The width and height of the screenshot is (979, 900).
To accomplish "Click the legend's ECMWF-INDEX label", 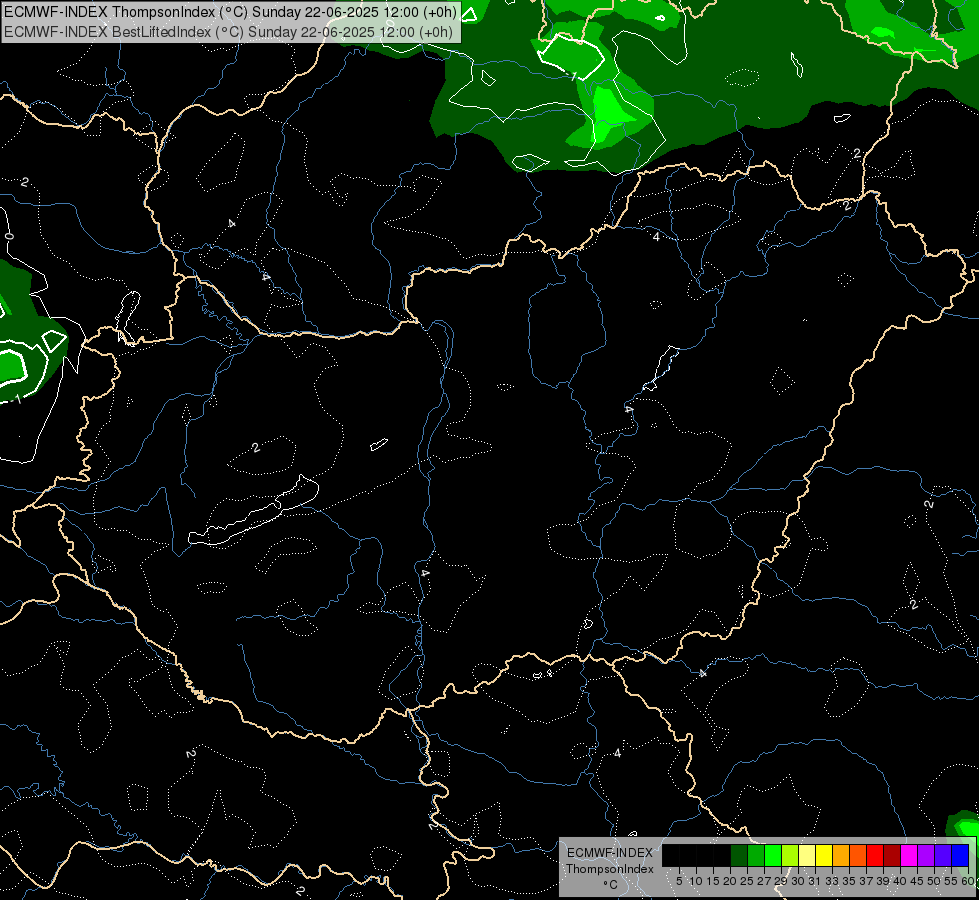I will (x=610, y=853).
